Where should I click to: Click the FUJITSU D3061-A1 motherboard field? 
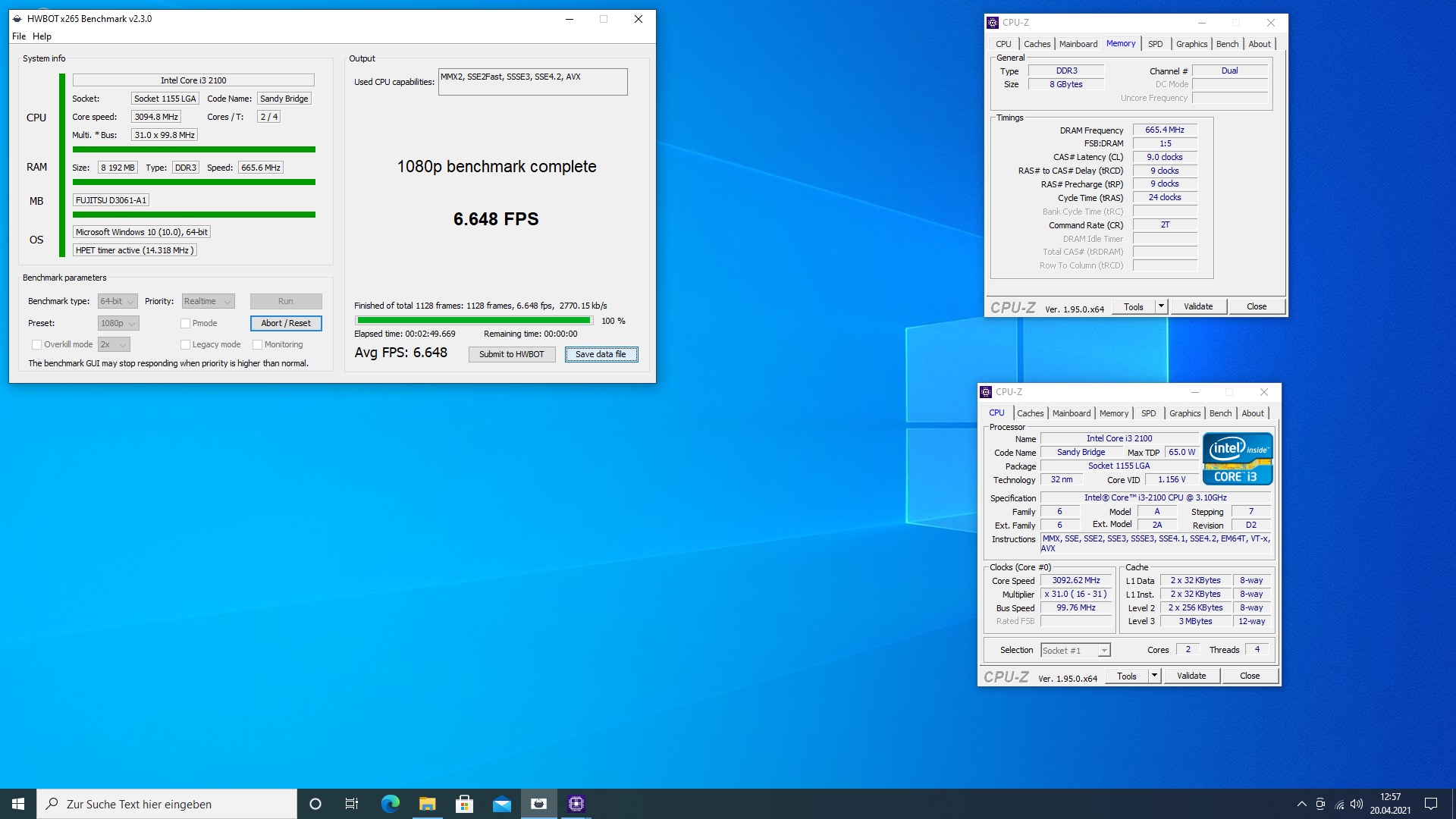pyautogui.click(x=111, y=200)
